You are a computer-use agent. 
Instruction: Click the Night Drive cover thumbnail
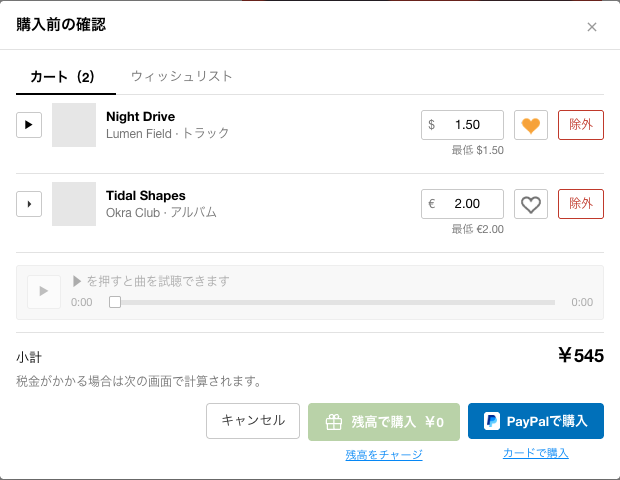click(x=74, y=125)
